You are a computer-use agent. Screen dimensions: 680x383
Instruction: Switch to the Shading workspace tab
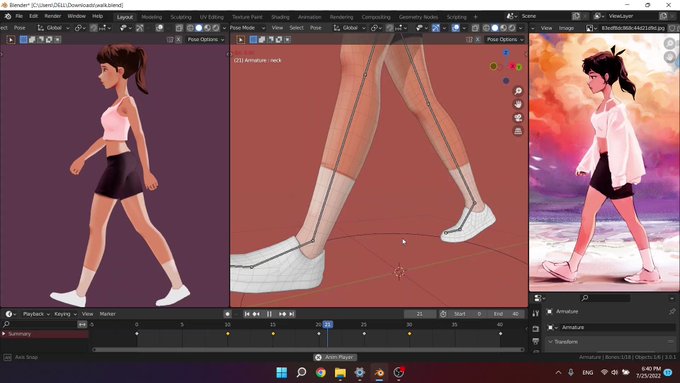coord(280,17)
